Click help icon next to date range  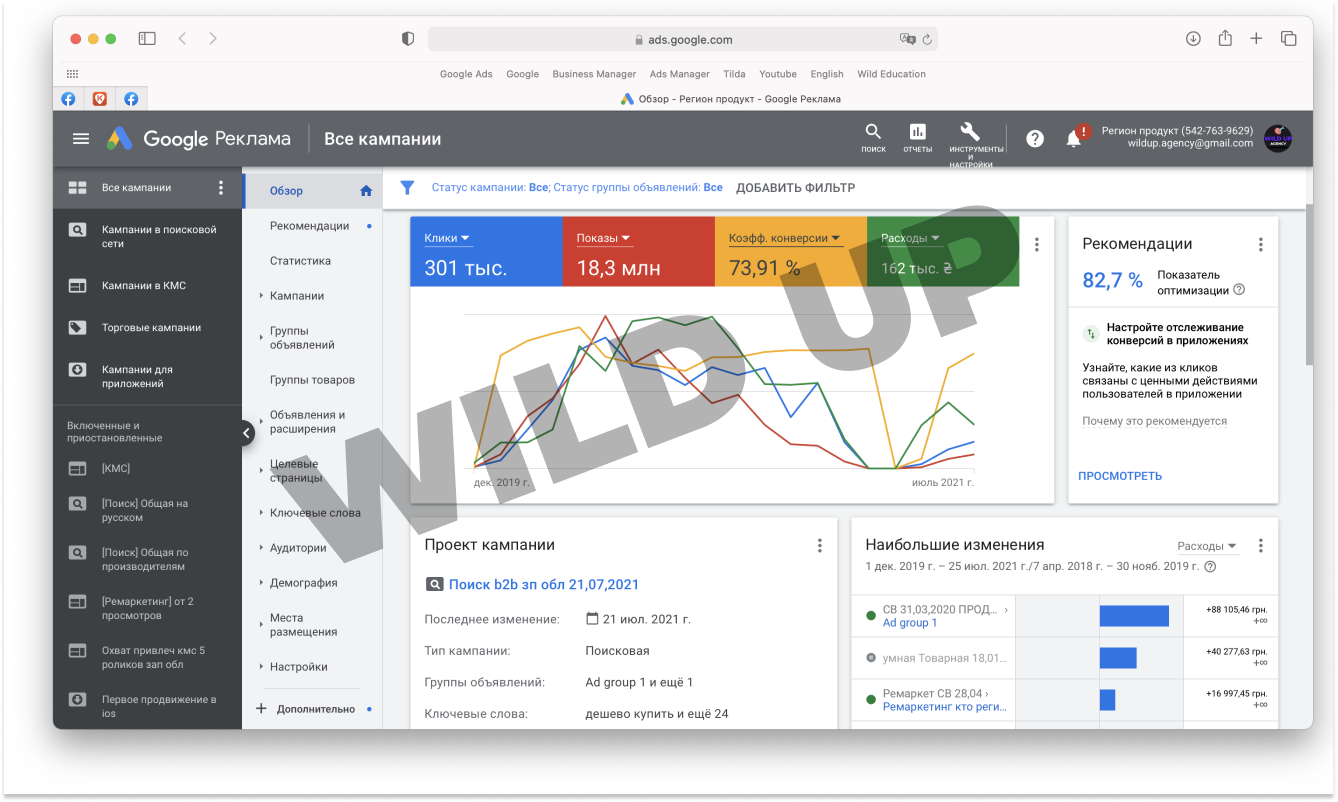(x=1210, y=567)
